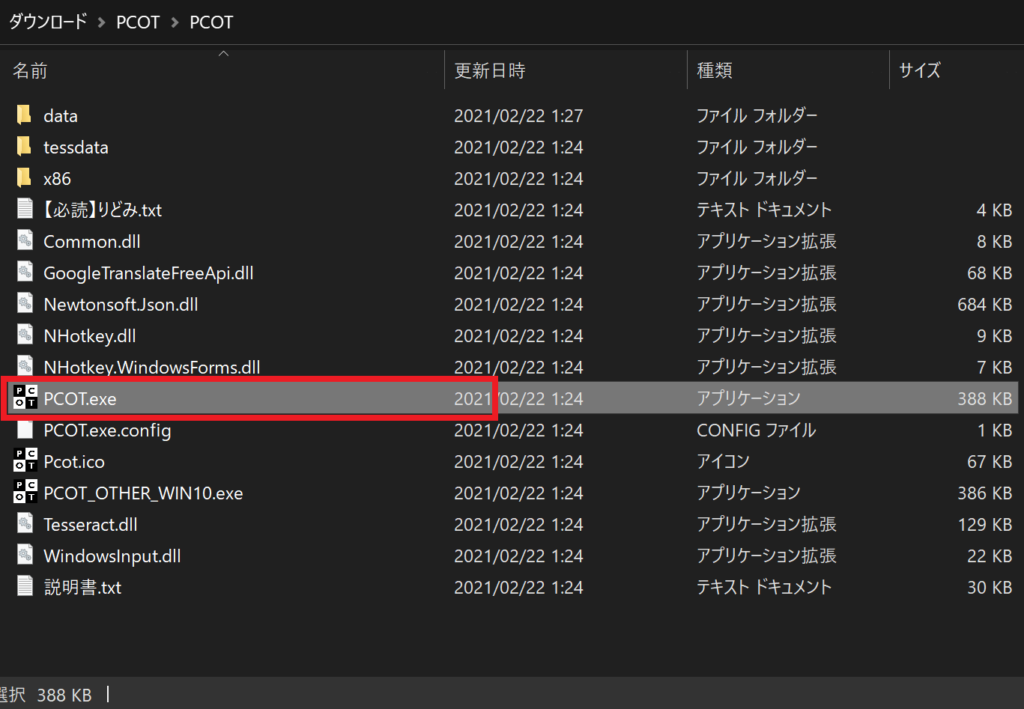Select the file name WindowsInput.dll
The image size is (1024, 709).
tap(112, 556)
